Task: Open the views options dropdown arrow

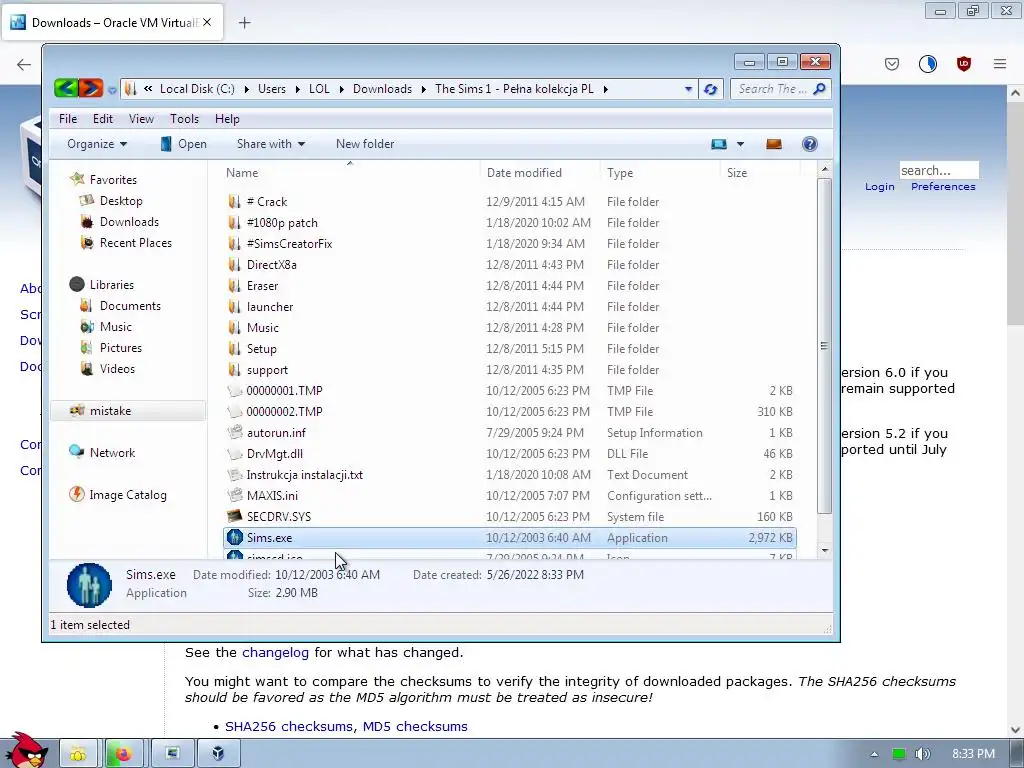Action: click(x=740, y=144)
